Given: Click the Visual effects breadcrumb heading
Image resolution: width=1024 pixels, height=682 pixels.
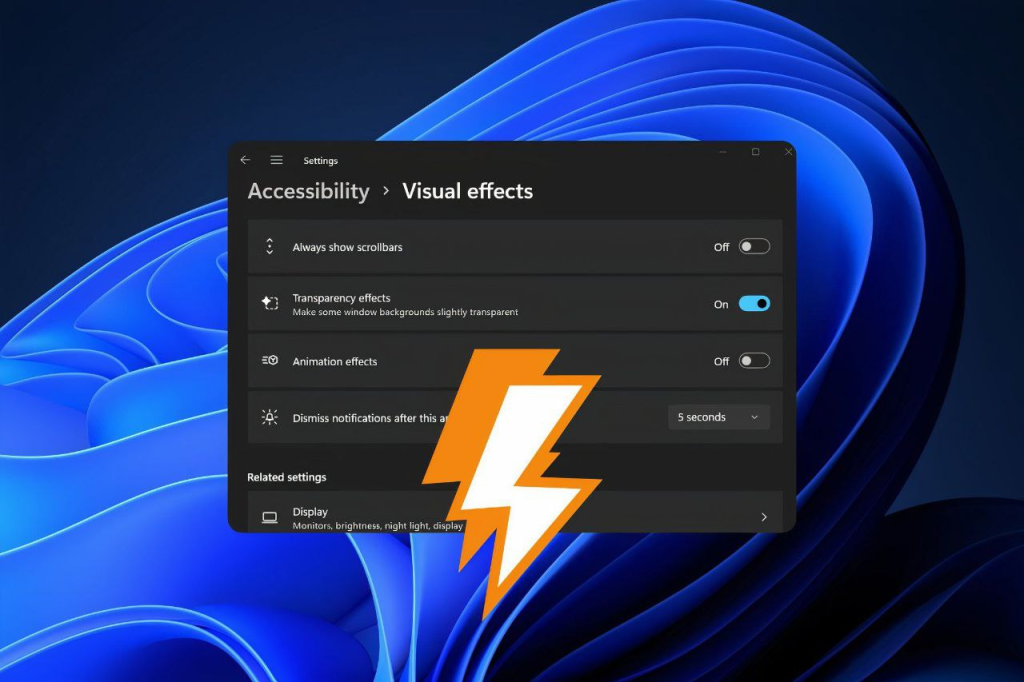Looking at the screenshot, I should click(x=467, y=191).
